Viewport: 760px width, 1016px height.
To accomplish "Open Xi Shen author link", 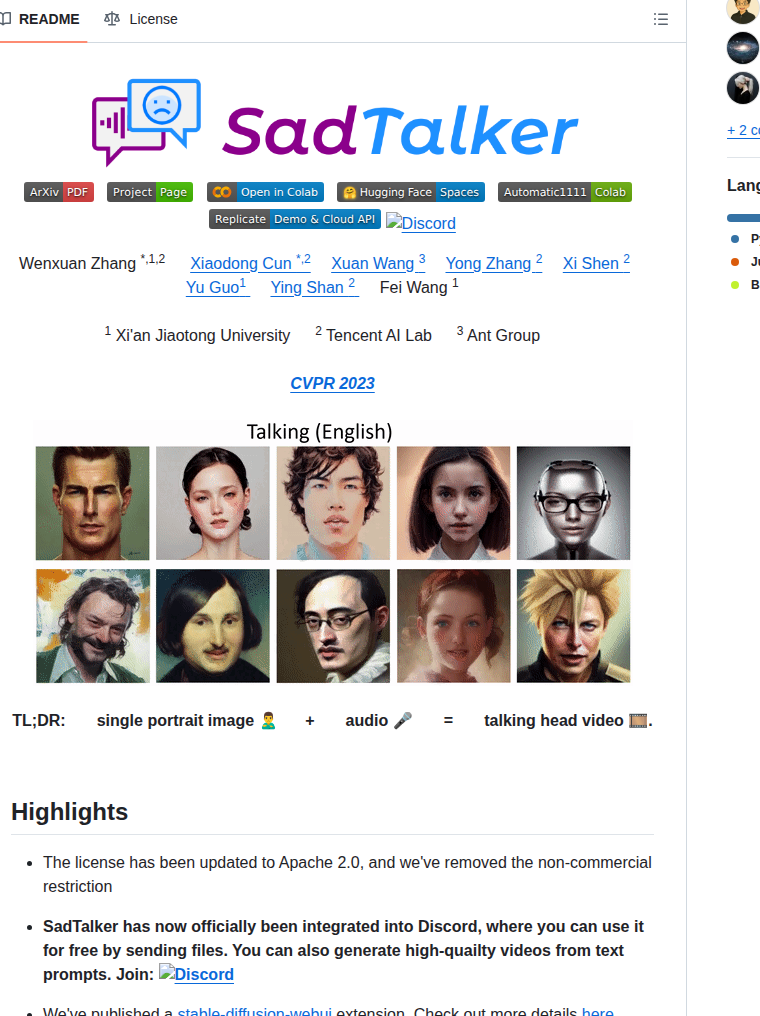I will (x=596, y=263).
